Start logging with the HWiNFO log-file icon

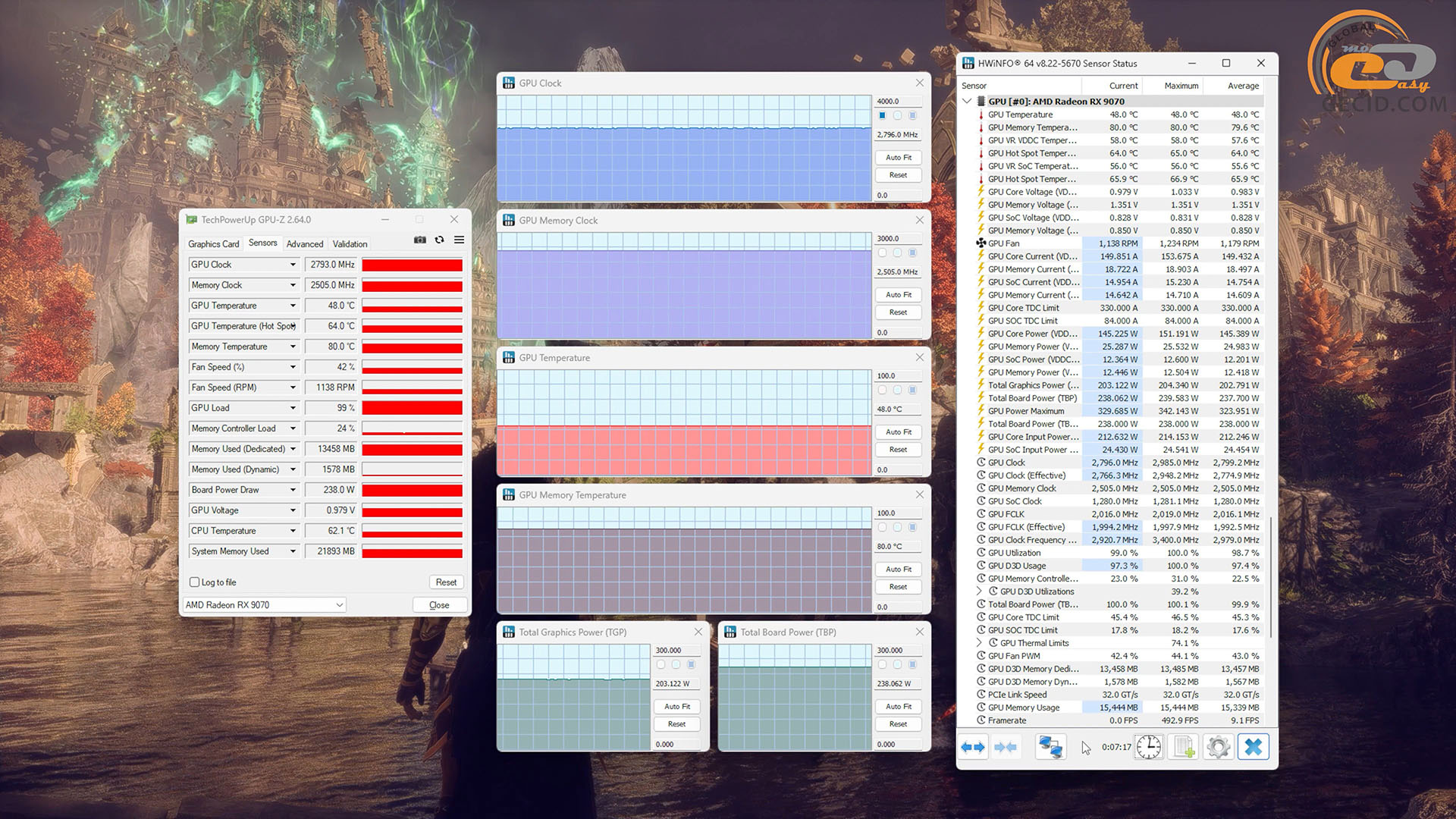(x=1184, y=747)
